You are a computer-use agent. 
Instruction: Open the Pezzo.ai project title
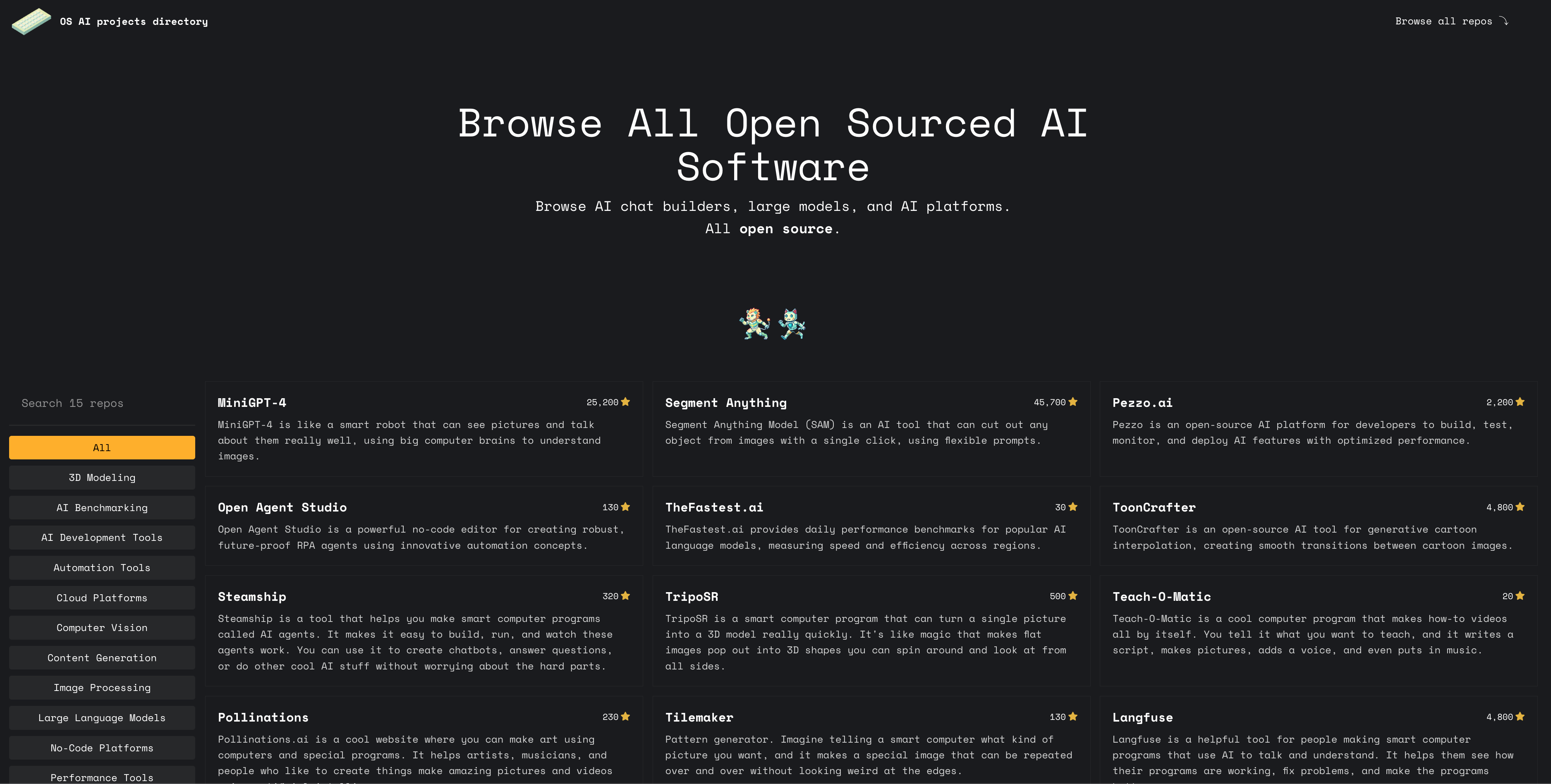tap(1142, 403)
